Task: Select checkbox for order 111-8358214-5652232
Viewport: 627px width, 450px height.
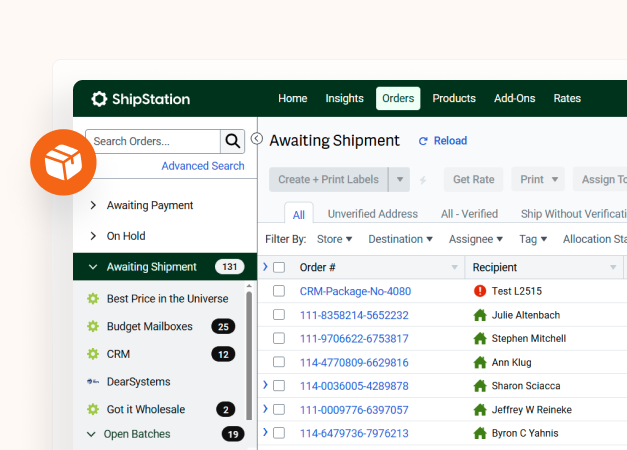Action: coord(279,315)
